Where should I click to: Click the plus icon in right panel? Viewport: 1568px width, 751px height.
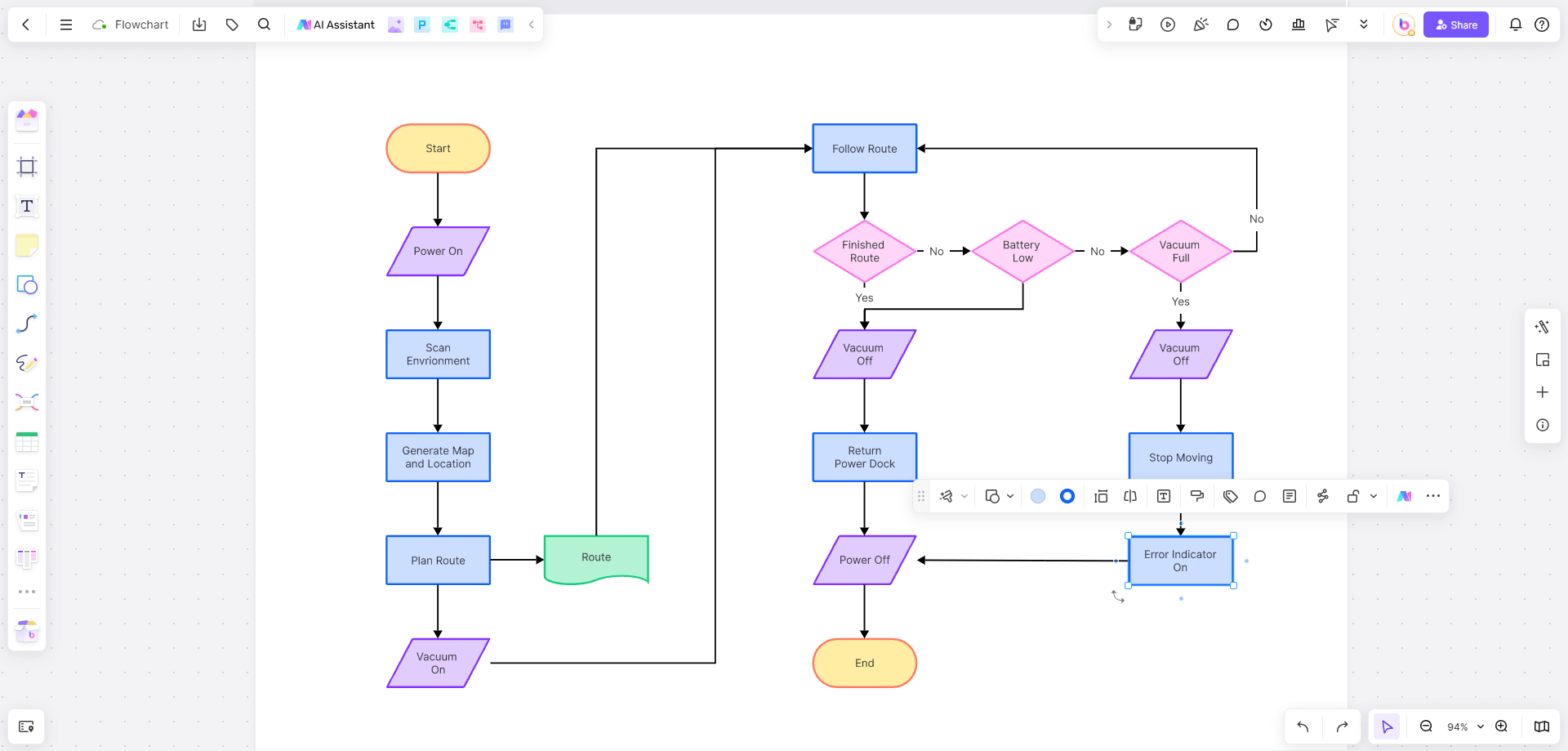click(1543, 392)
